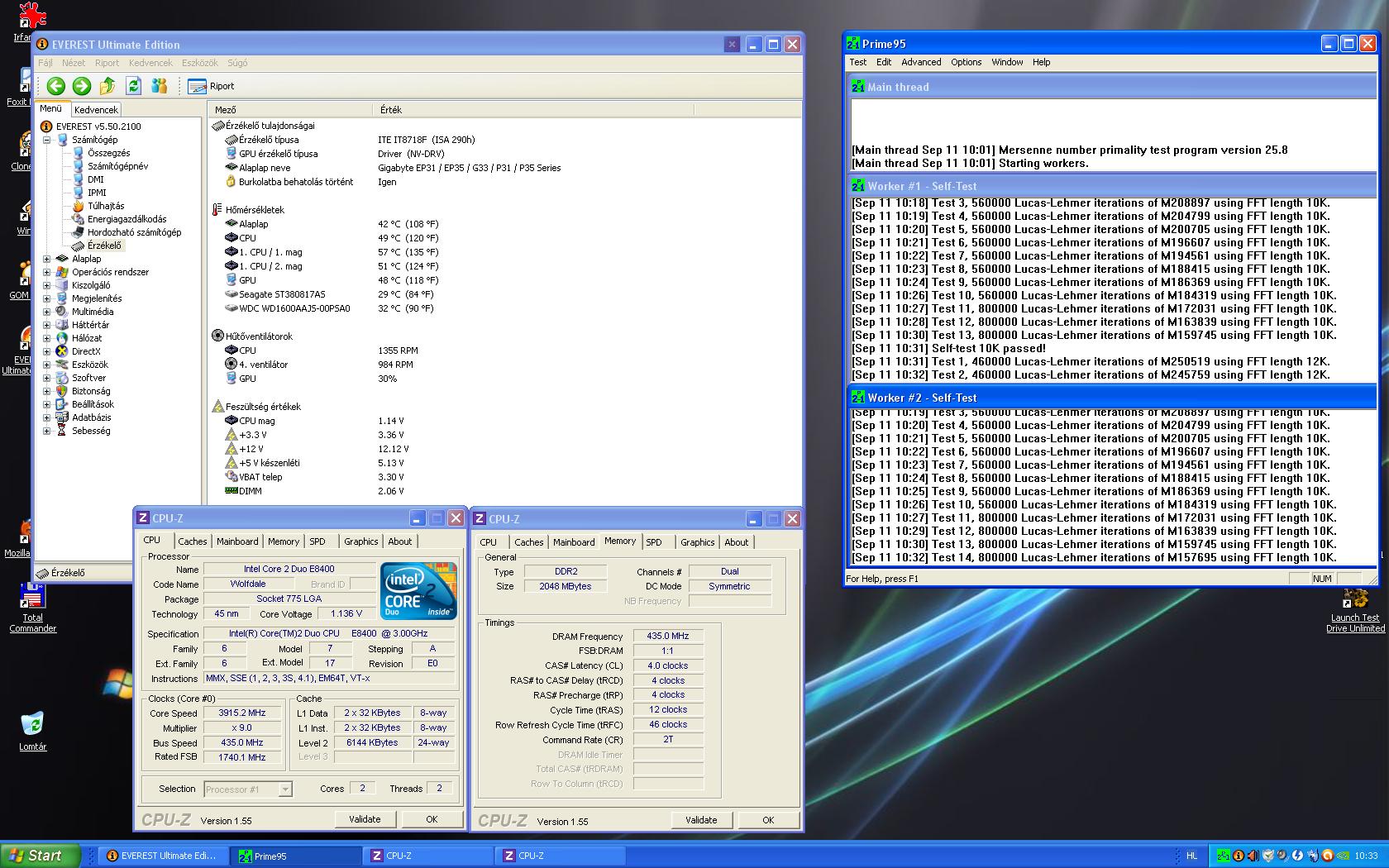This screenshot has width=1389, height=868.
Task: Click the EVEREST users toolbar icon
Action: tap(160, 85)
